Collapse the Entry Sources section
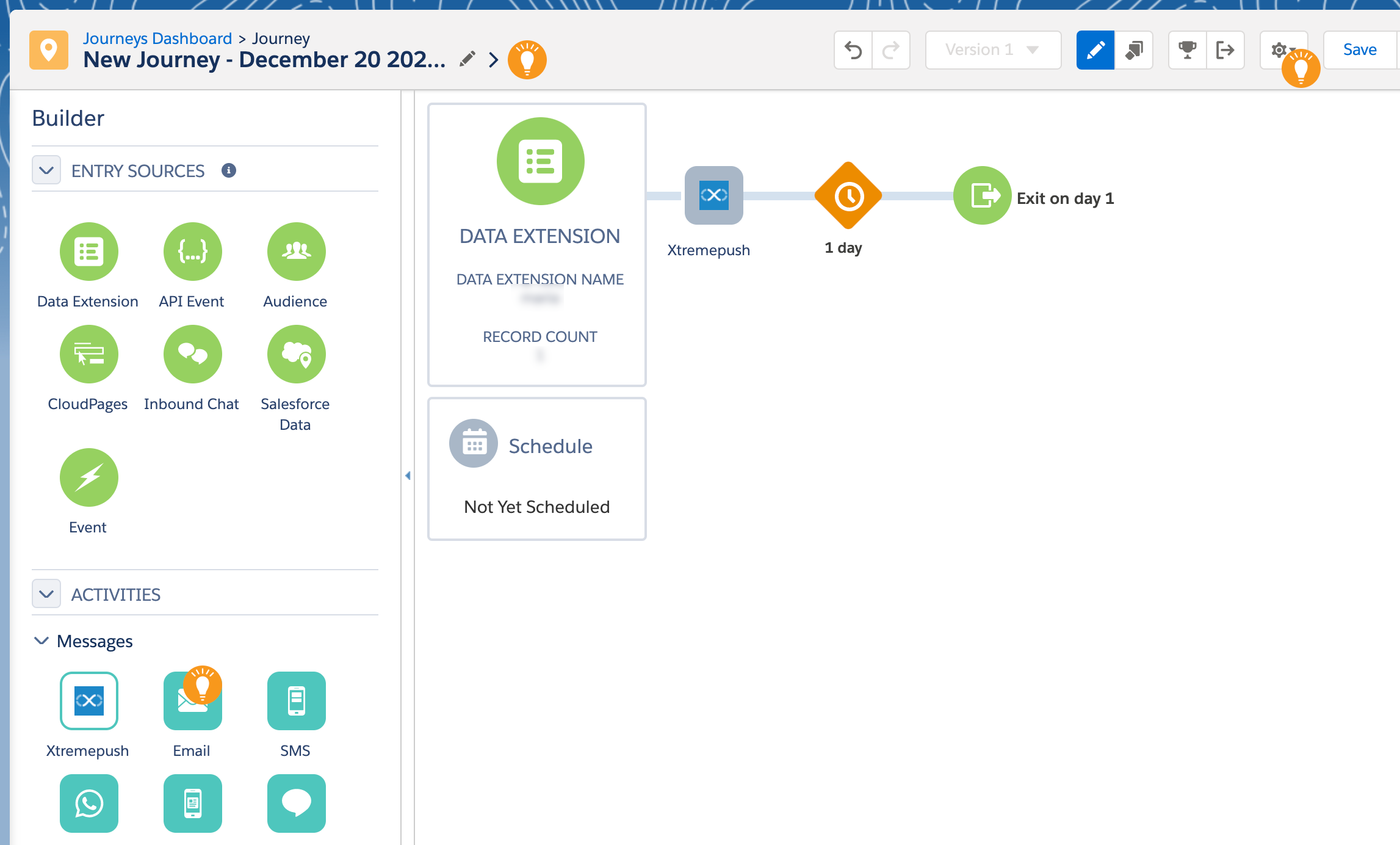Viewport: 1400px width, 845px height. (x=46, y=170)
